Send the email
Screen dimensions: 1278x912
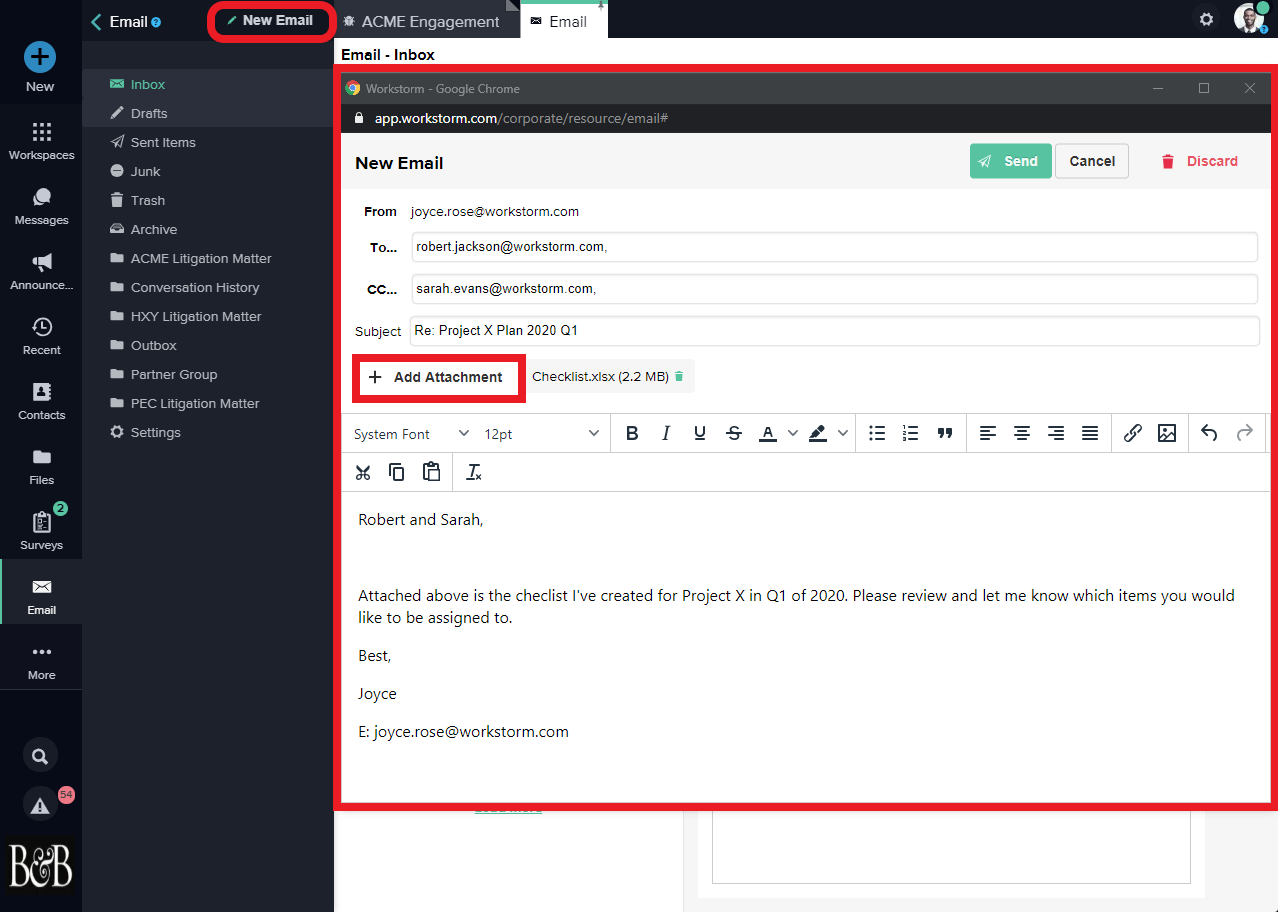point(1010,161)
